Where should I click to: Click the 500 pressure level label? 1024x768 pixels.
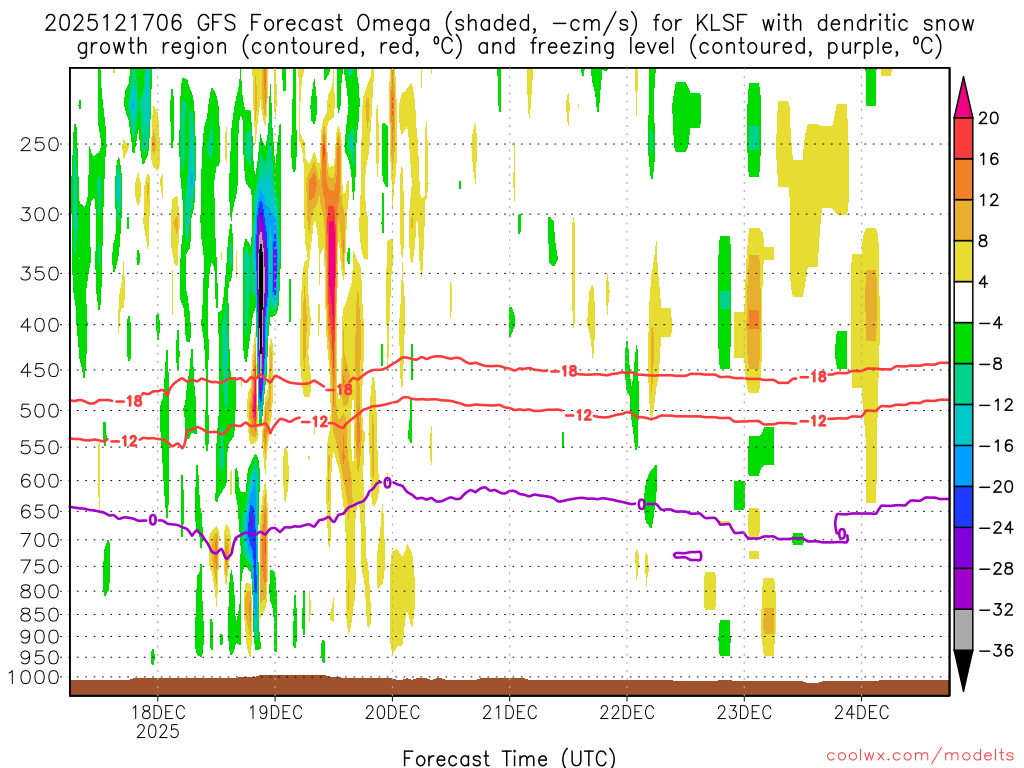40,411
